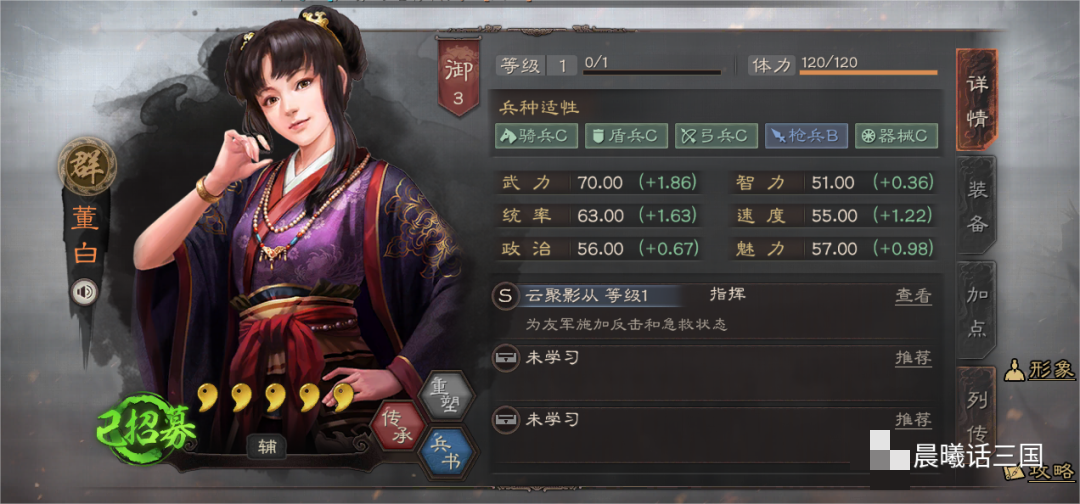Select the 盾兵C troop aptitude icon
The width and height of the screenshot is (1080, 504).
point(626,136)
